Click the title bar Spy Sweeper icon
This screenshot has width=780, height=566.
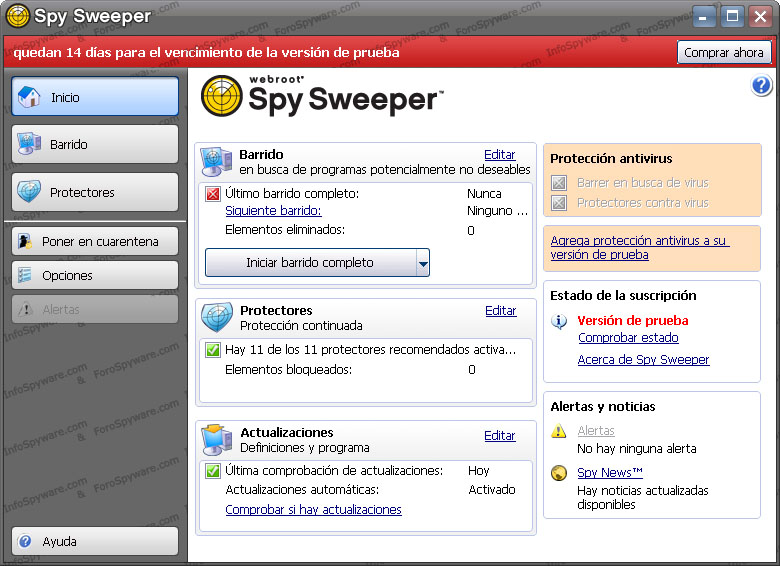pyautogui.click(x=17, y=15)
